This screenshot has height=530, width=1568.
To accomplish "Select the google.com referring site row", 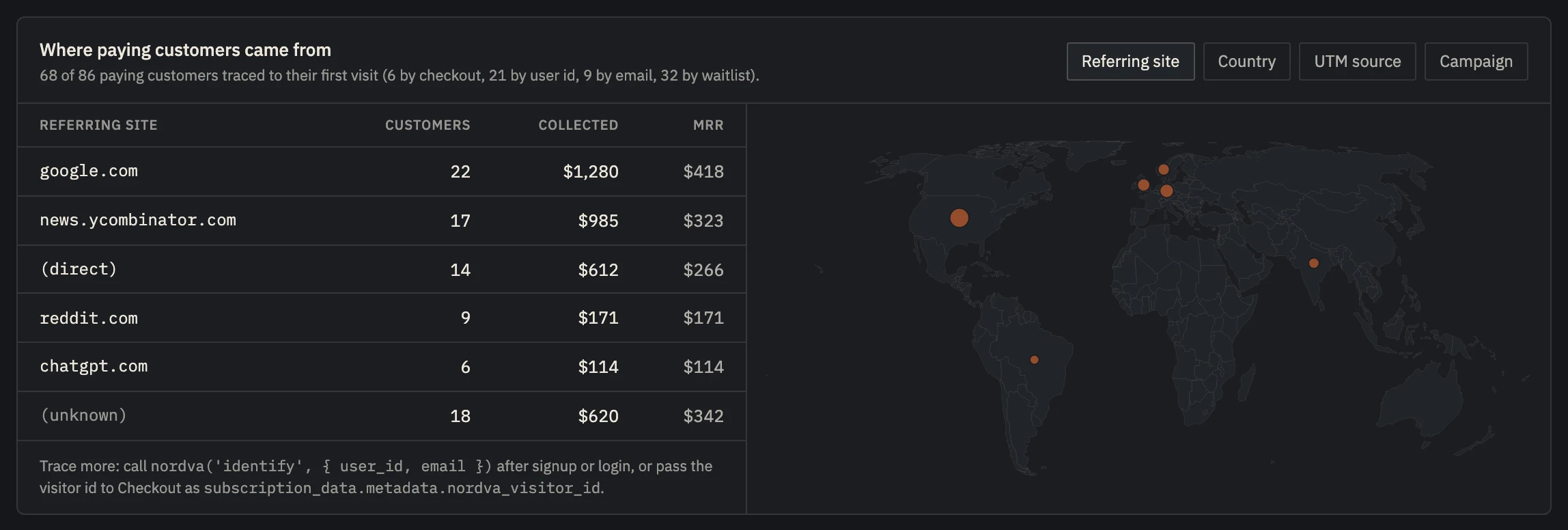I will (382, 171).
